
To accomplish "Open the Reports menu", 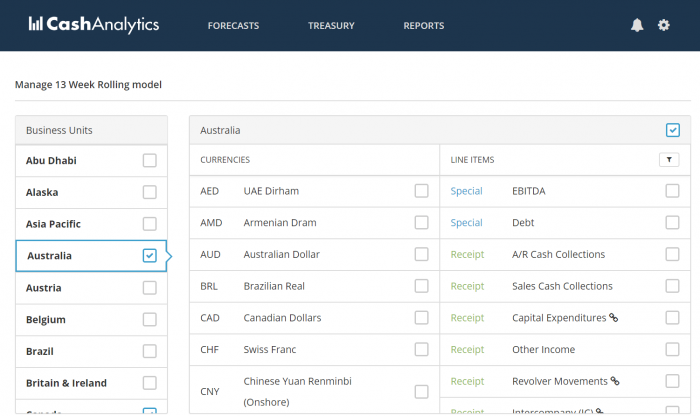I will [424, 26].
